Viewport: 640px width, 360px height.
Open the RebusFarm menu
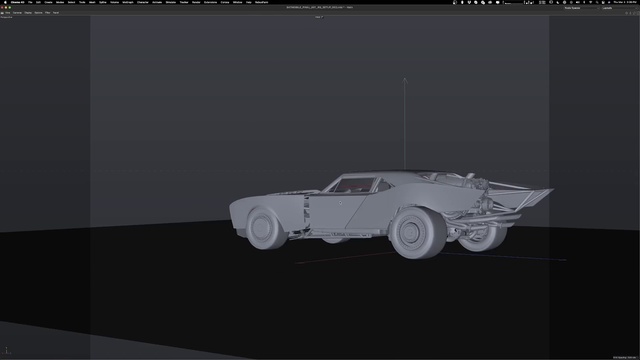262,2
